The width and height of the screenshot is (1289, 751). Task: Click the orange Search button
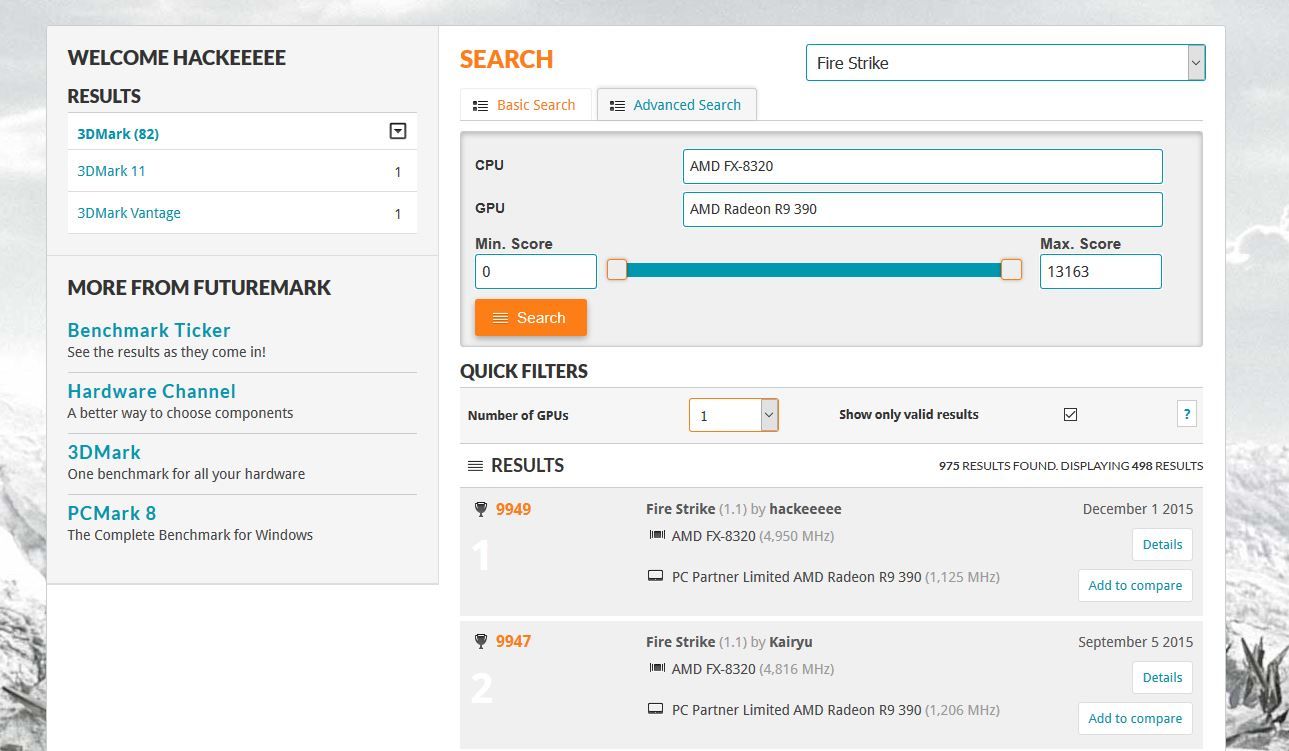tap(530, 318)
